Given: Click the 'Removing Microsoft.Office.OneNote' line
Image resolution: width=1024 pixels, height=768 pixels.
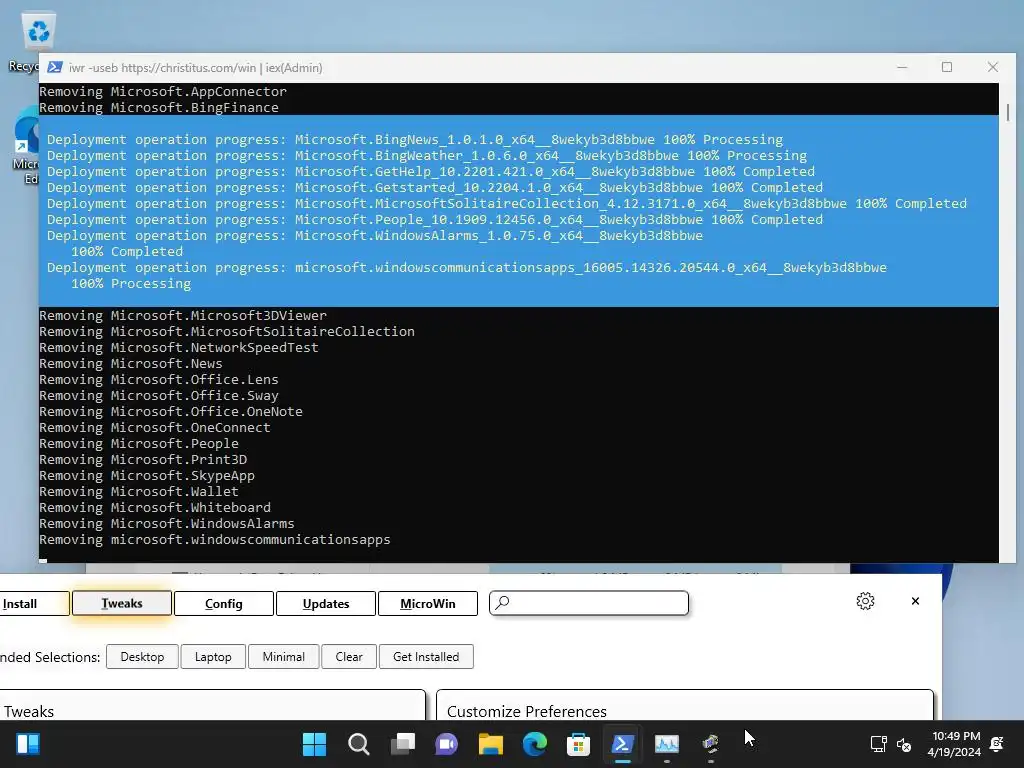Looking at the screenshot, I should click(170, 411).
